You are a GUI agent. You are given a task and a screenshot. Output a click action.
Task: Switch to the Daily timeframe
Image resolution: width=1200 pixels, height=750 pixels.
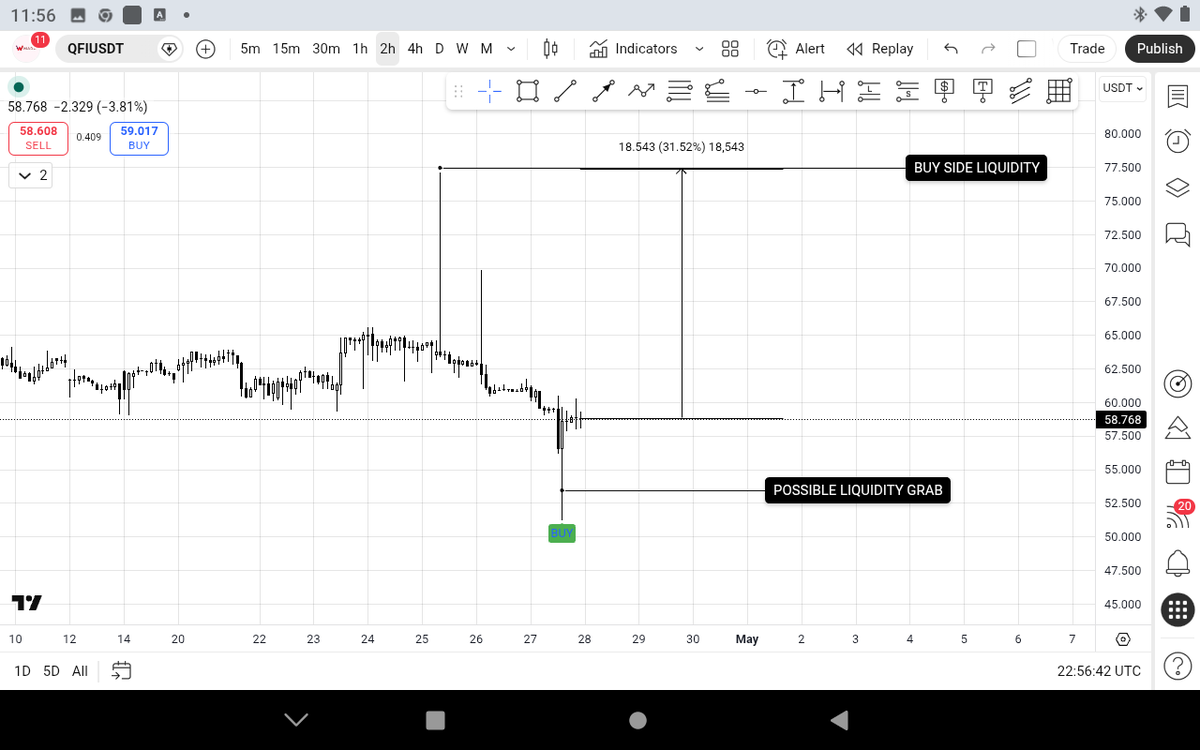439,48
